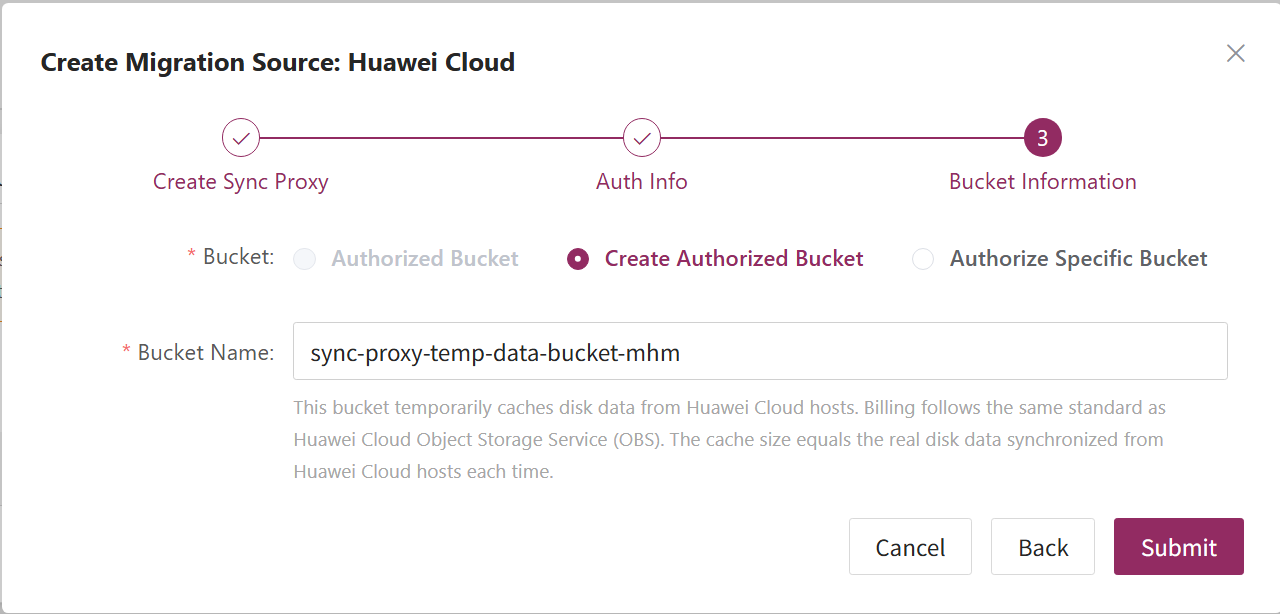Image resolution: width=1280 pixels, height=614 pixels.
Task: Go back with the Back button
Action: [x=1043, y=547]
